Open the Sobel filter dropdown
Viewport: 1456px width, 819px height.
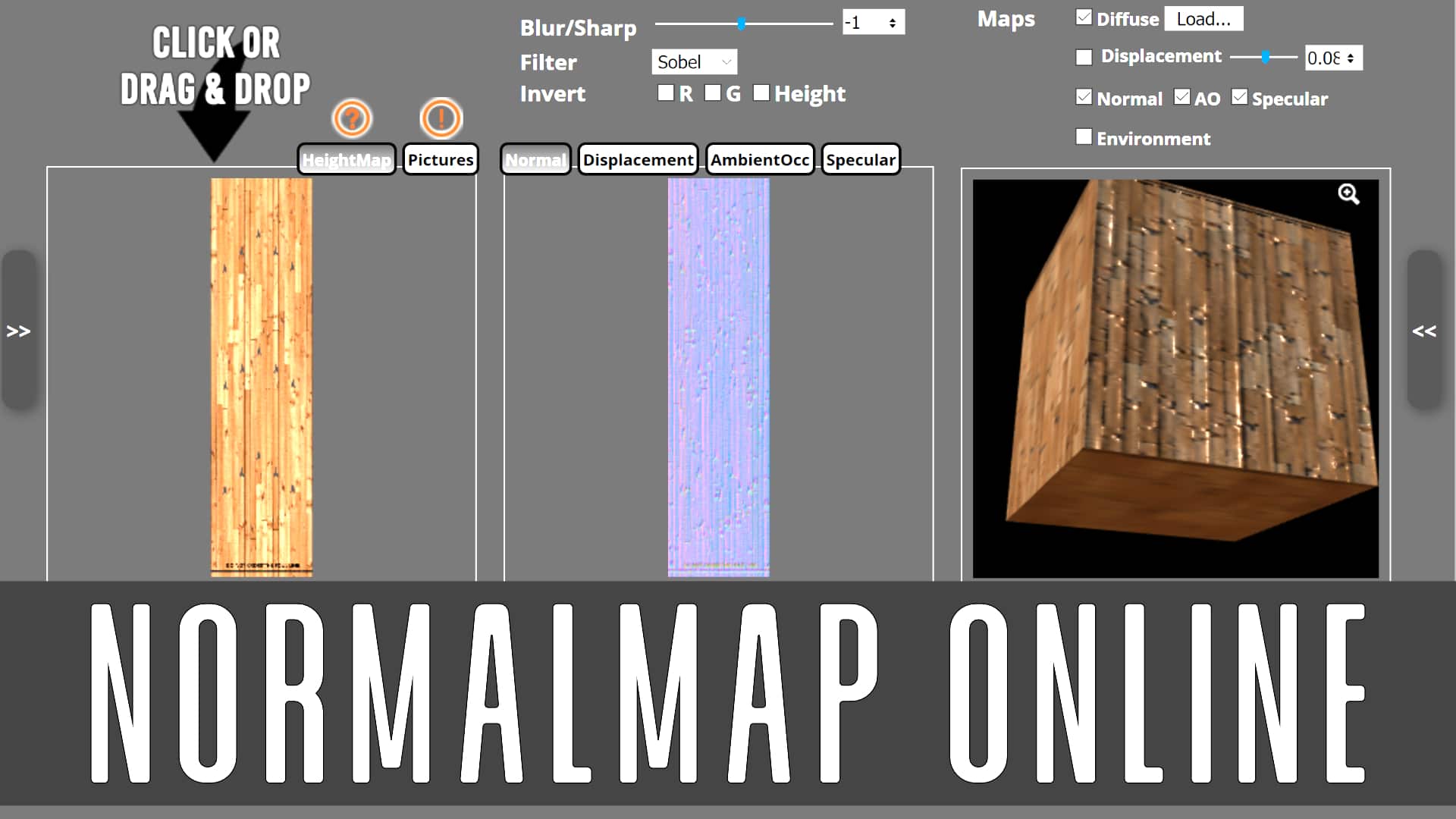[694, 62]
